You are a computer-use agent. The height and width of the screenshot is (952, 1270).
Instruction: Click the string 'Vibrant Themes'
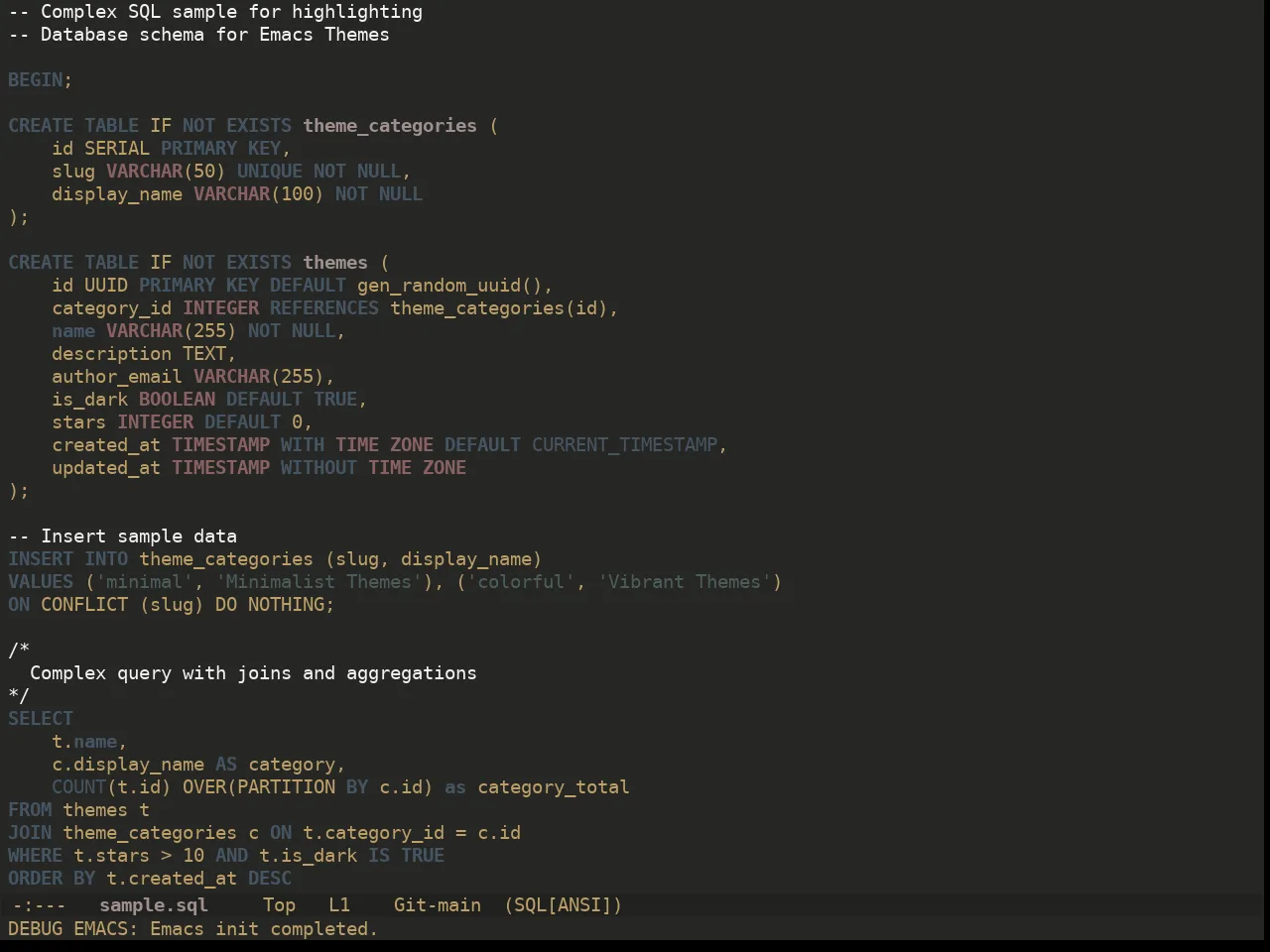click(x=685, y=581)
